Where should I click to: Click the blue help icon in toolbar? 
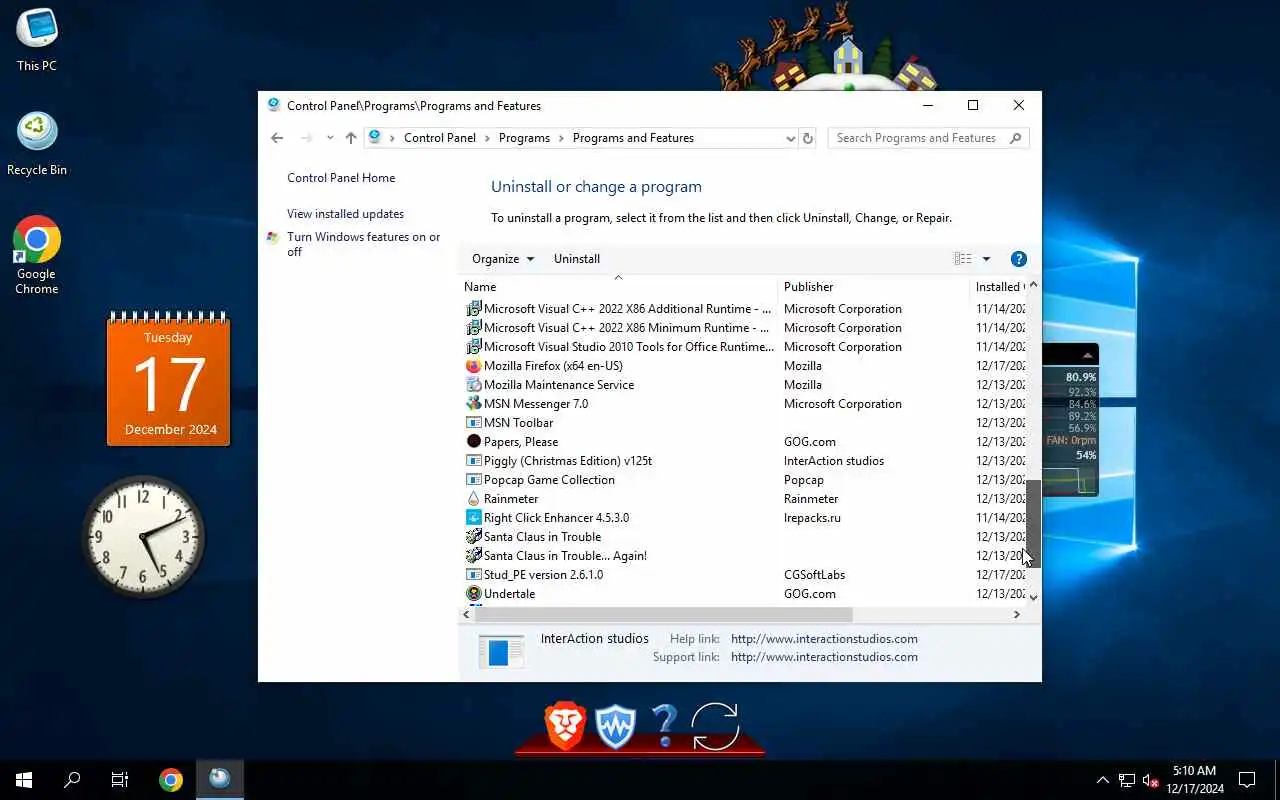pyautogui.click(x=1019, y=259)
